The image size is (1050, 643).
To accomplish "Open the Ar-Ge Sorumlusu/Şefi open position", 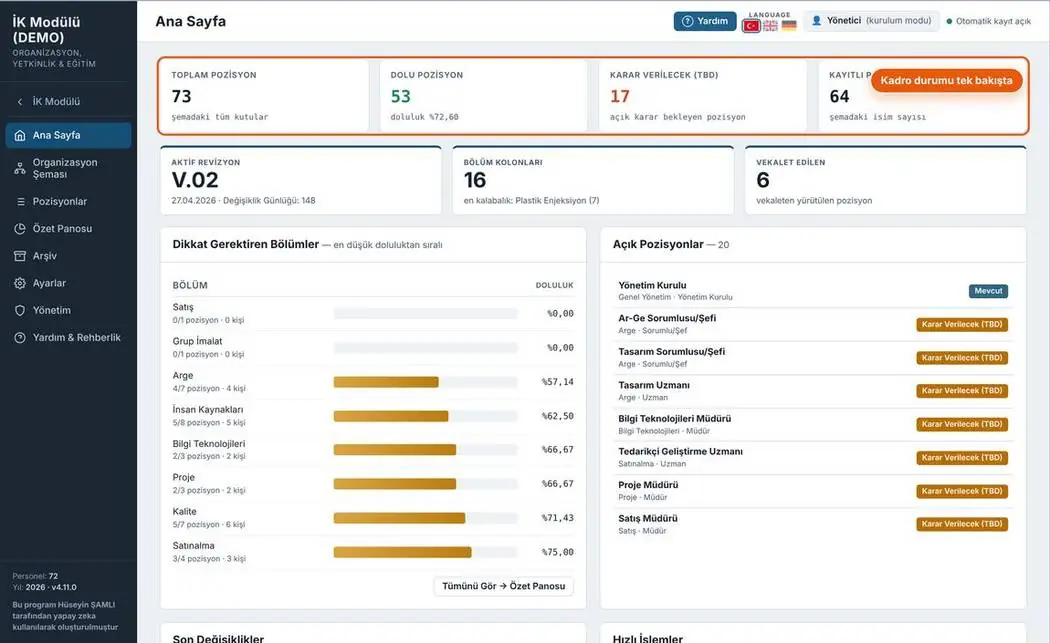I will click(x=813, y=324).
